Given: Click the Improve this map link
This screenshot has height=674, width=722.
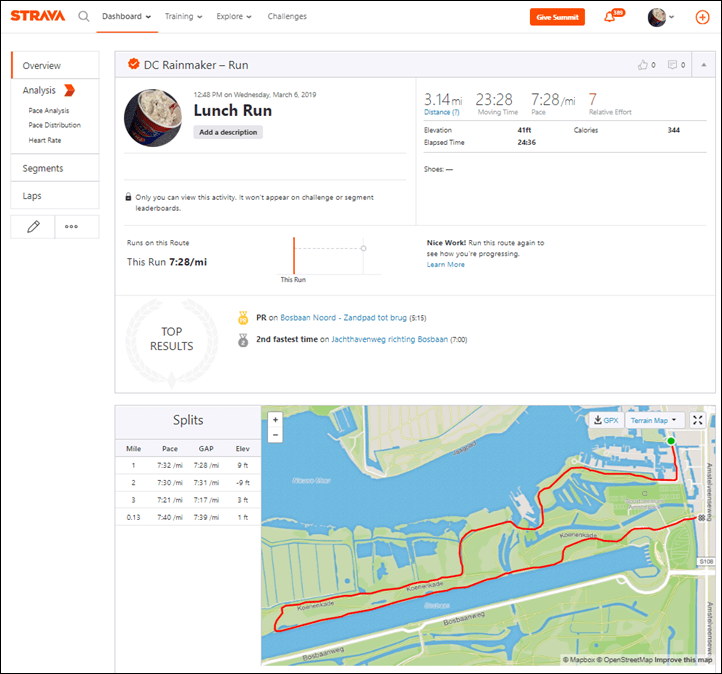Looking at the screenshot, I should click(x=683, y=660).
